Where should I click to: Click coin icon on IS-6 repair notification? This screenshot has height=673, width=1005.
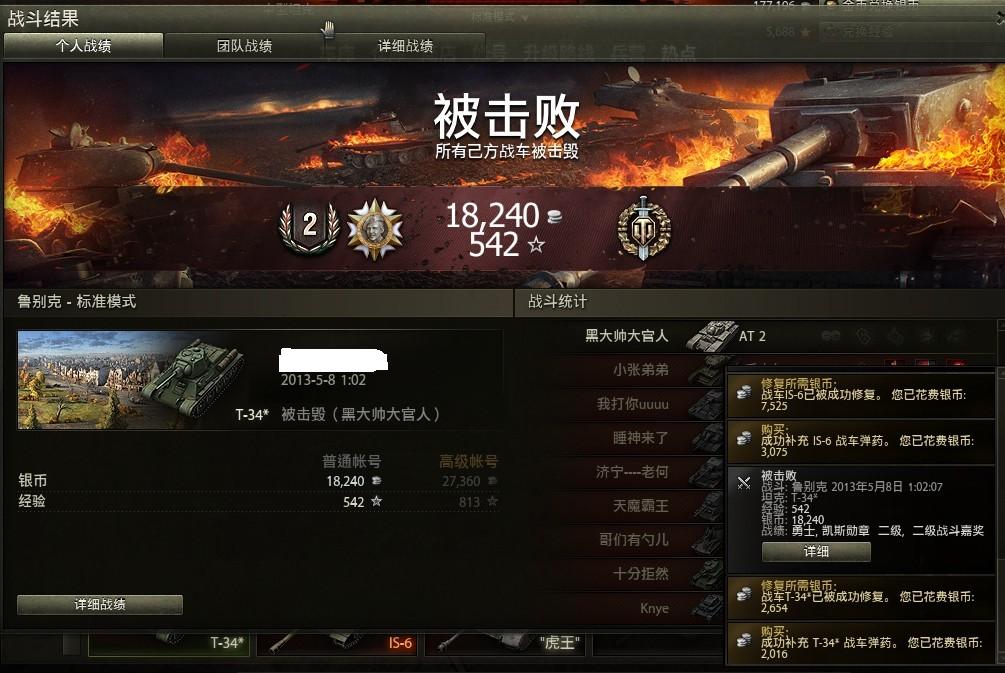[x=743, y=392]
